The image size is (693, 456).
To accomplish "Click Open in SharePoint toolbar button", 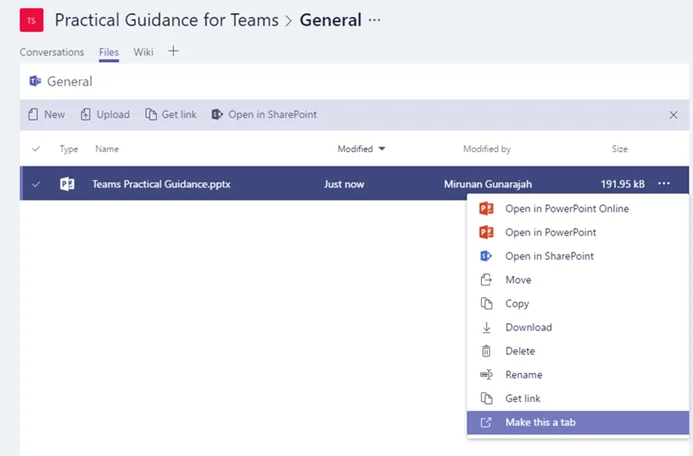I will pyautogui.click(x=264, y=114).
